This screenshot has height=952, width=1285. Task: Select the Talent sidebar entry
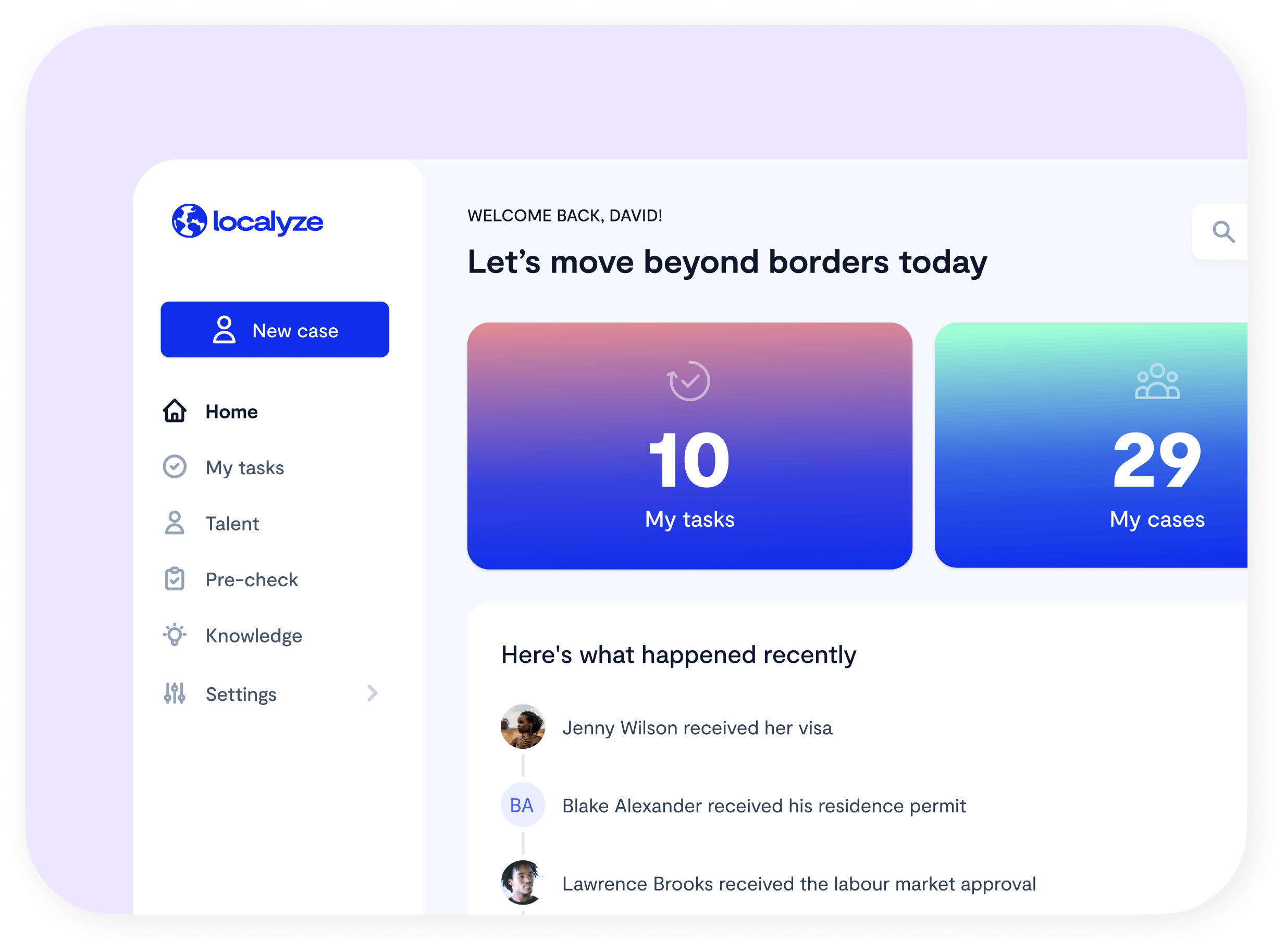click(x=232, y=524)
